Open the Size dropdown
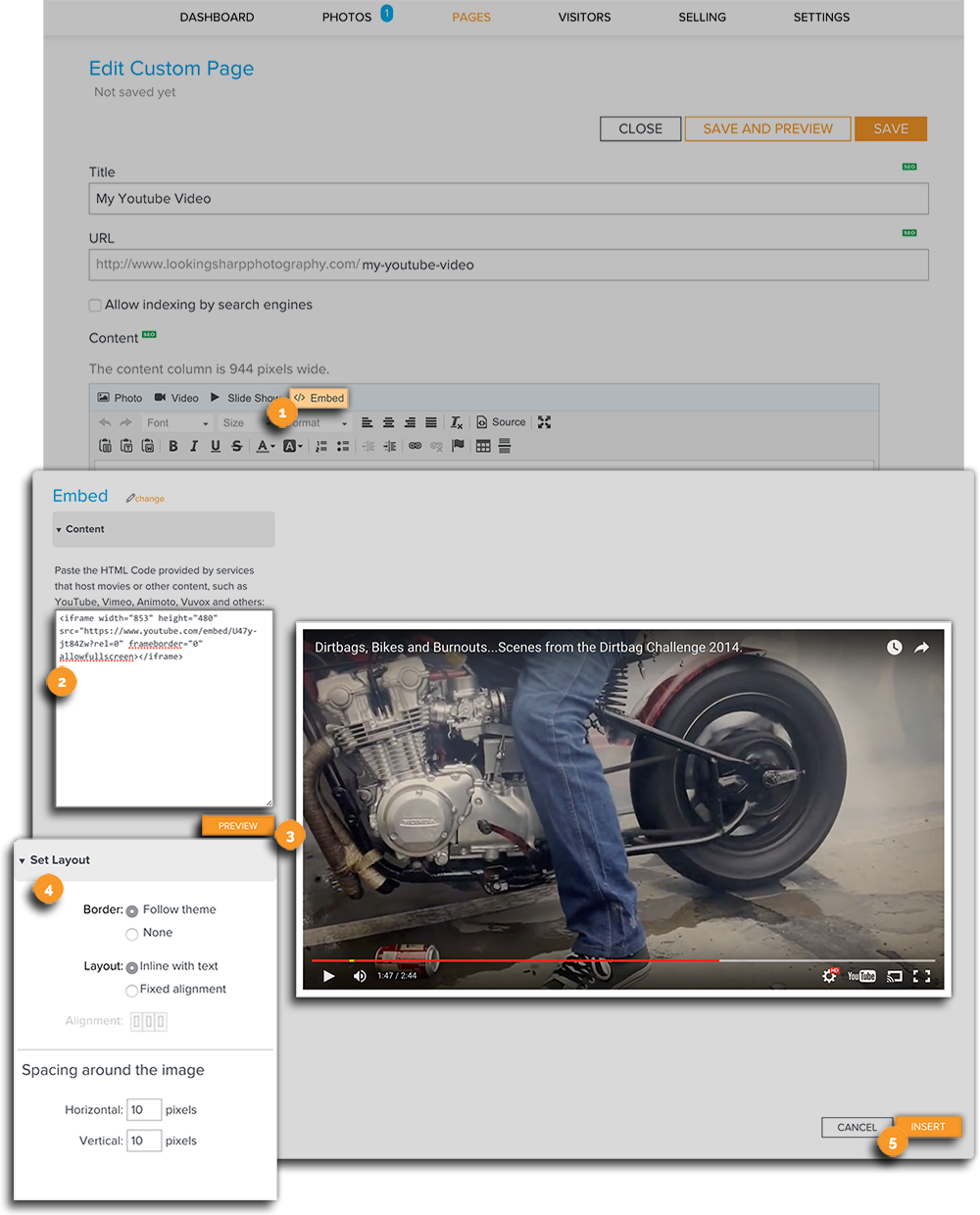The image size is (980, 1215). point(242,423)
